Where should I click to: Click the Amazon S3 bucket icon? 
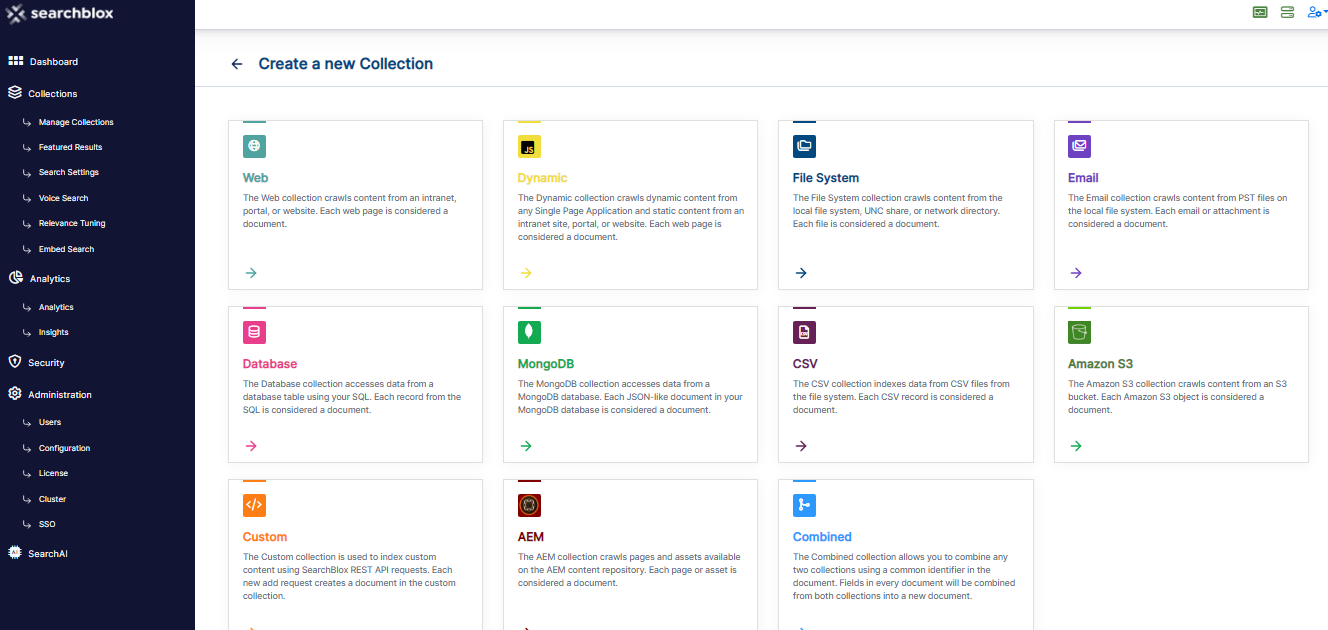[x=1079, y=332]
